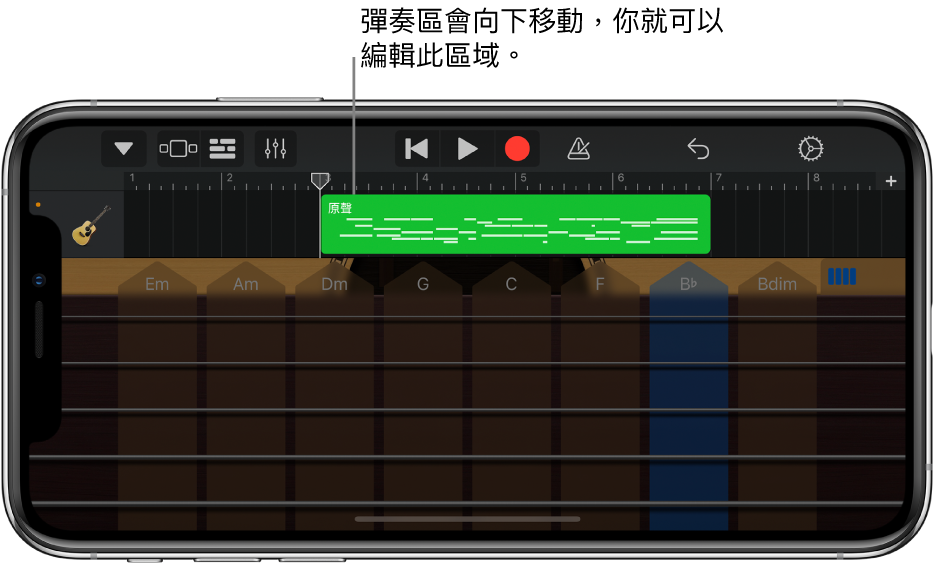Open the browser navigation triangle dropdown
The height and width of the screenshot is (564, 936).
tap(124, 148)
